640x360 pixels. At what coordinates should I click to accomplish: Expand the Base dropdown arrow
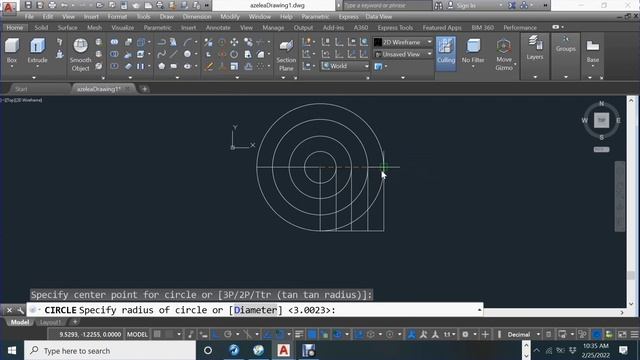click(x=593, y=66)
